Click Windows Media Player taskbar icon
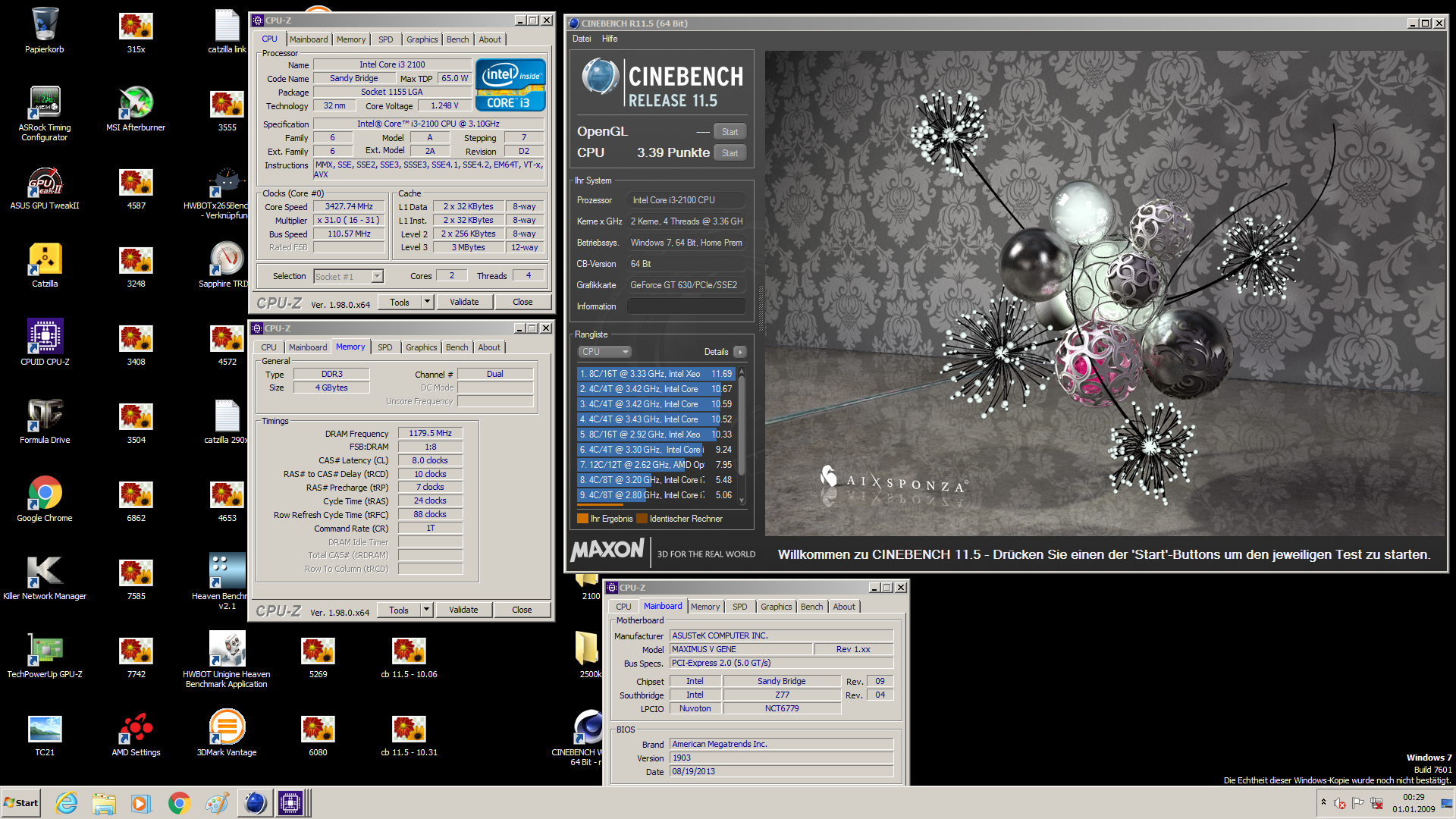Image resolution: width=1456 pixels, height=819 pixels. click(x=141, y=803)
